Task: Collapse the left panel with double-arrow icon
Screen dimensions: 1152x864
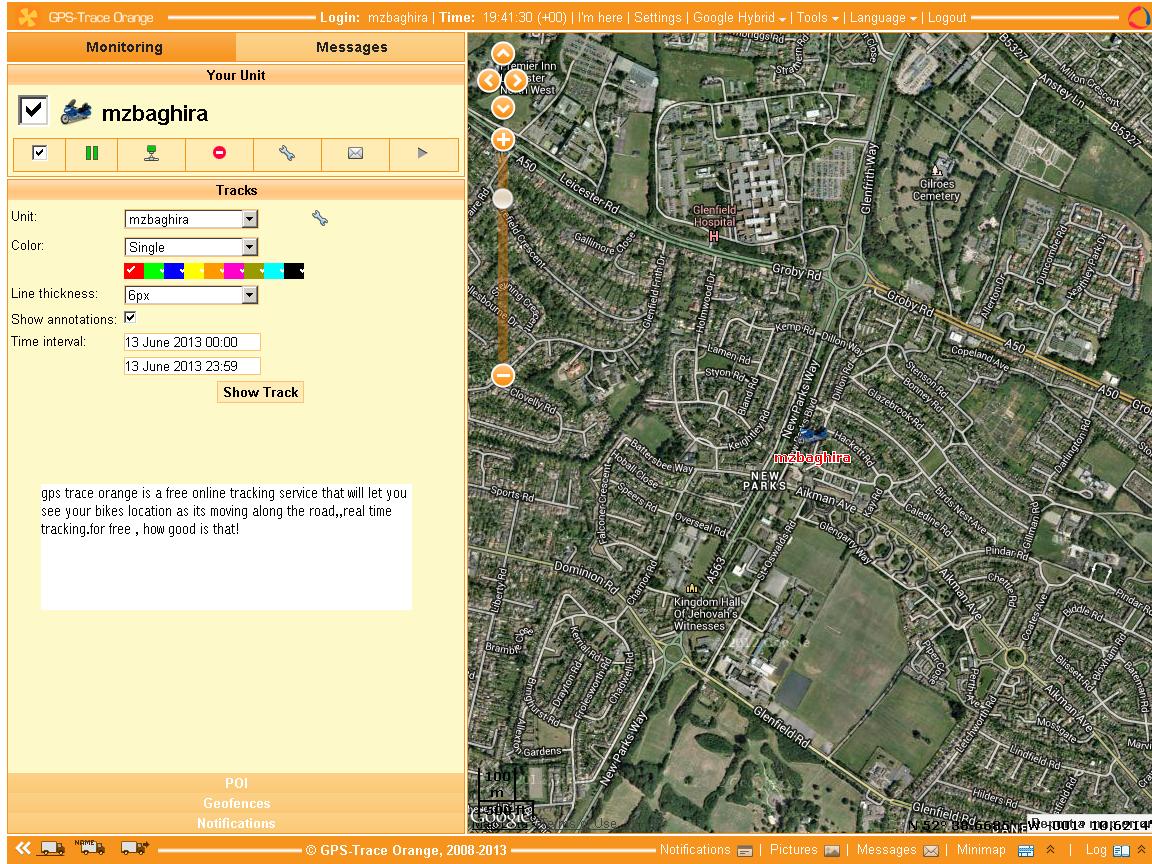Action: [24, 849]
